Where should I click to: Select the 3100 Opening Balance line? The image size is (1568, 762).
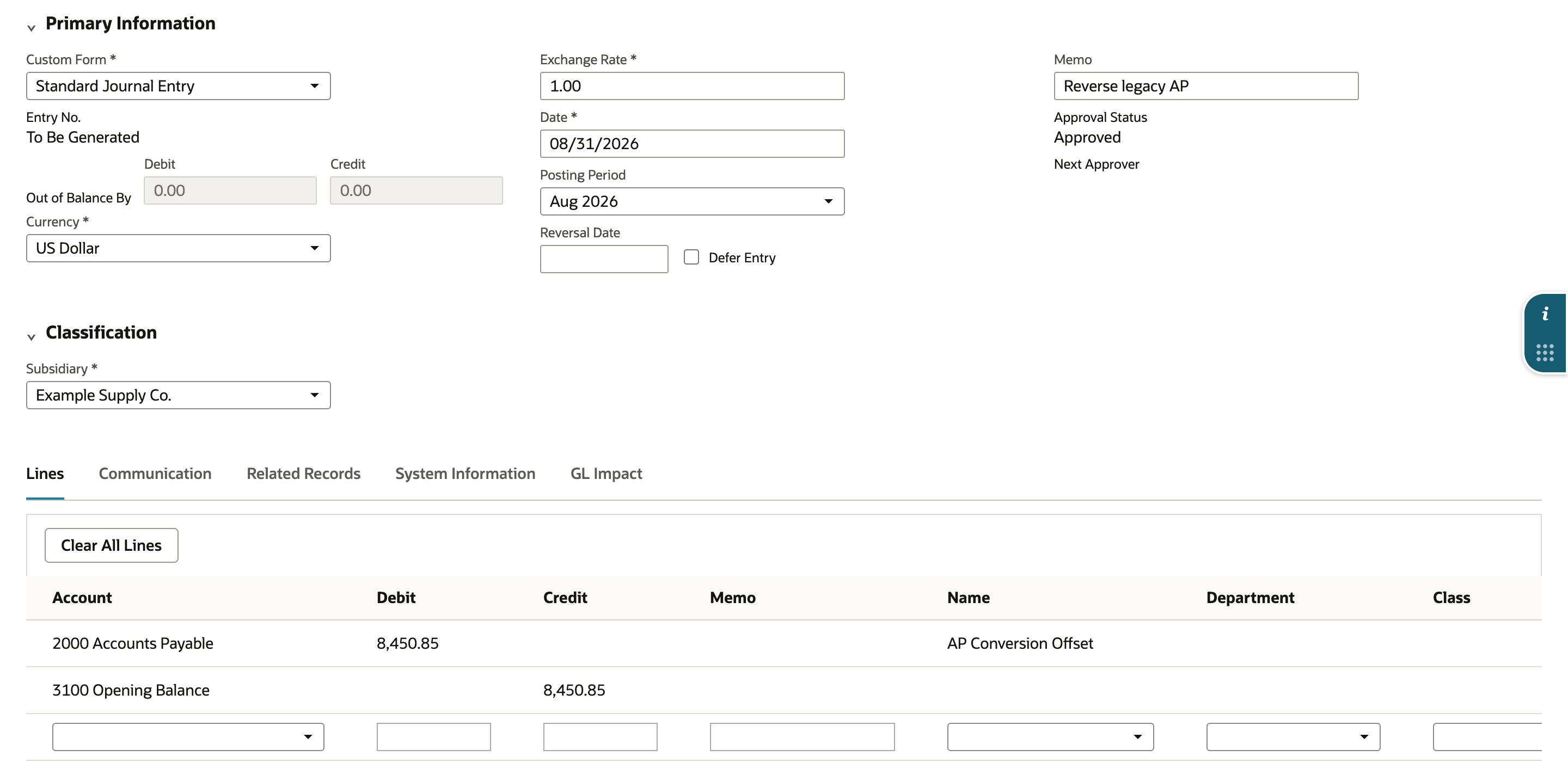784,690
